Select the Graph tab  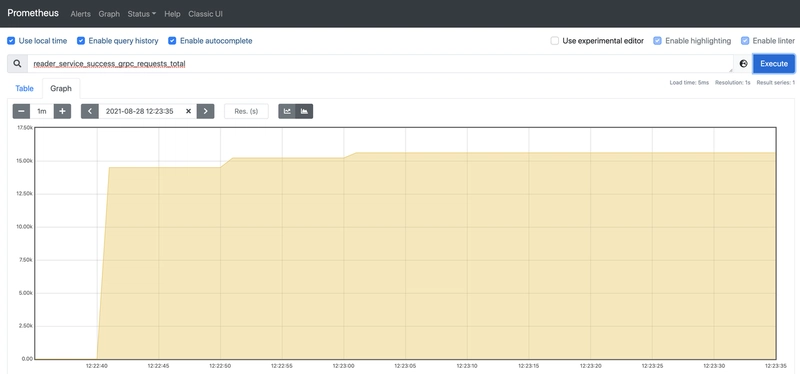tap(61, 88)
